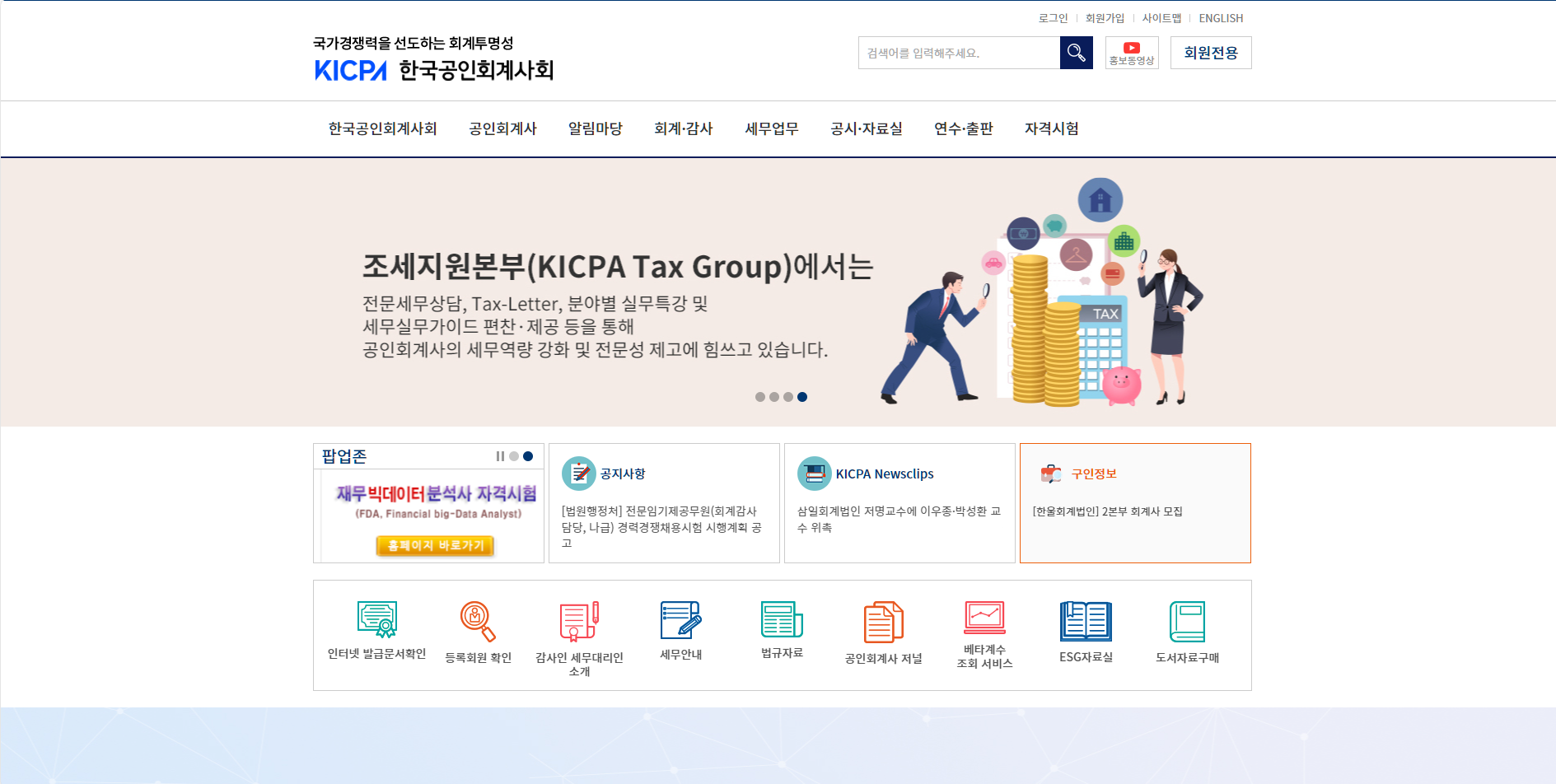The height and width of the screenshot is (784, 1556).
Task: Open 법규자료 newspaper icon
Action: (x=782, y=619)
